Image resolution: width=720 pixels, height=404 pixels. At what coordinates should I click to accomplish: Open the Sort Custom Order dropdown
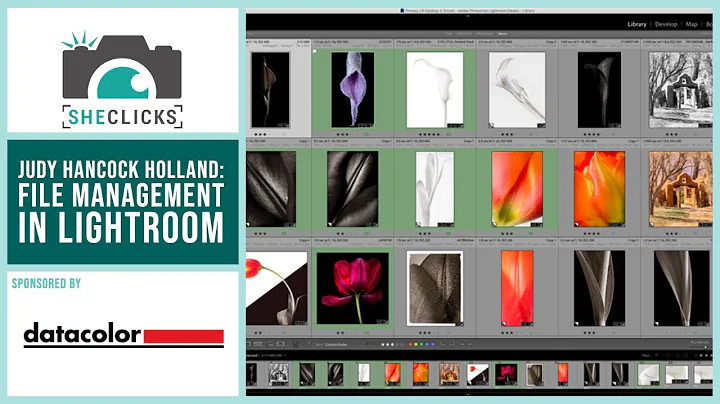click(x=336, y=344)
